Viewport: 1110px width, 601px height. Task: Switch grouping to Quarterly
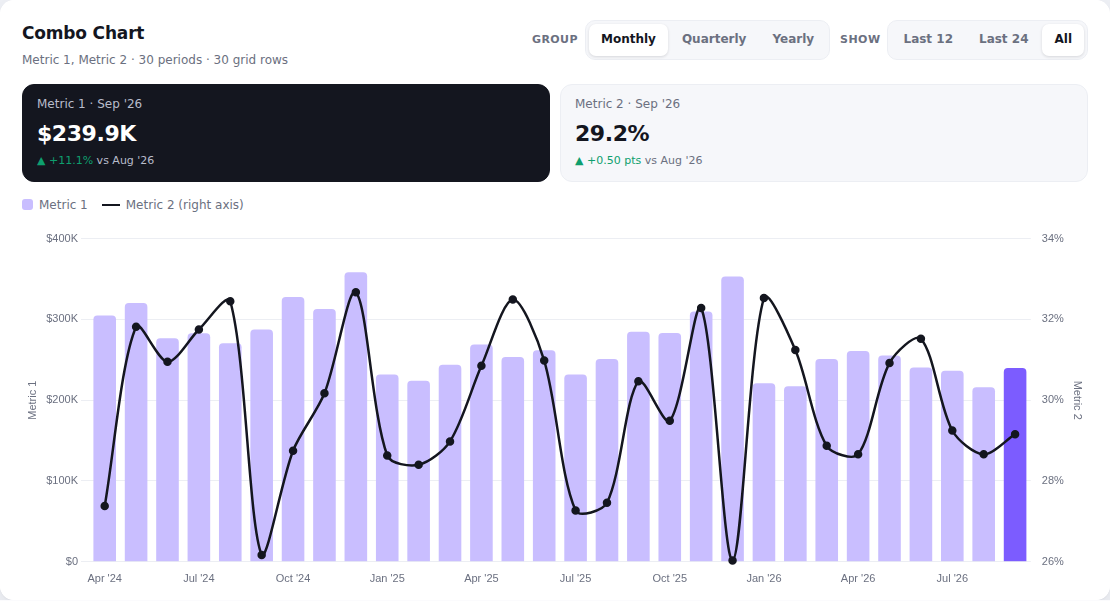714,39
